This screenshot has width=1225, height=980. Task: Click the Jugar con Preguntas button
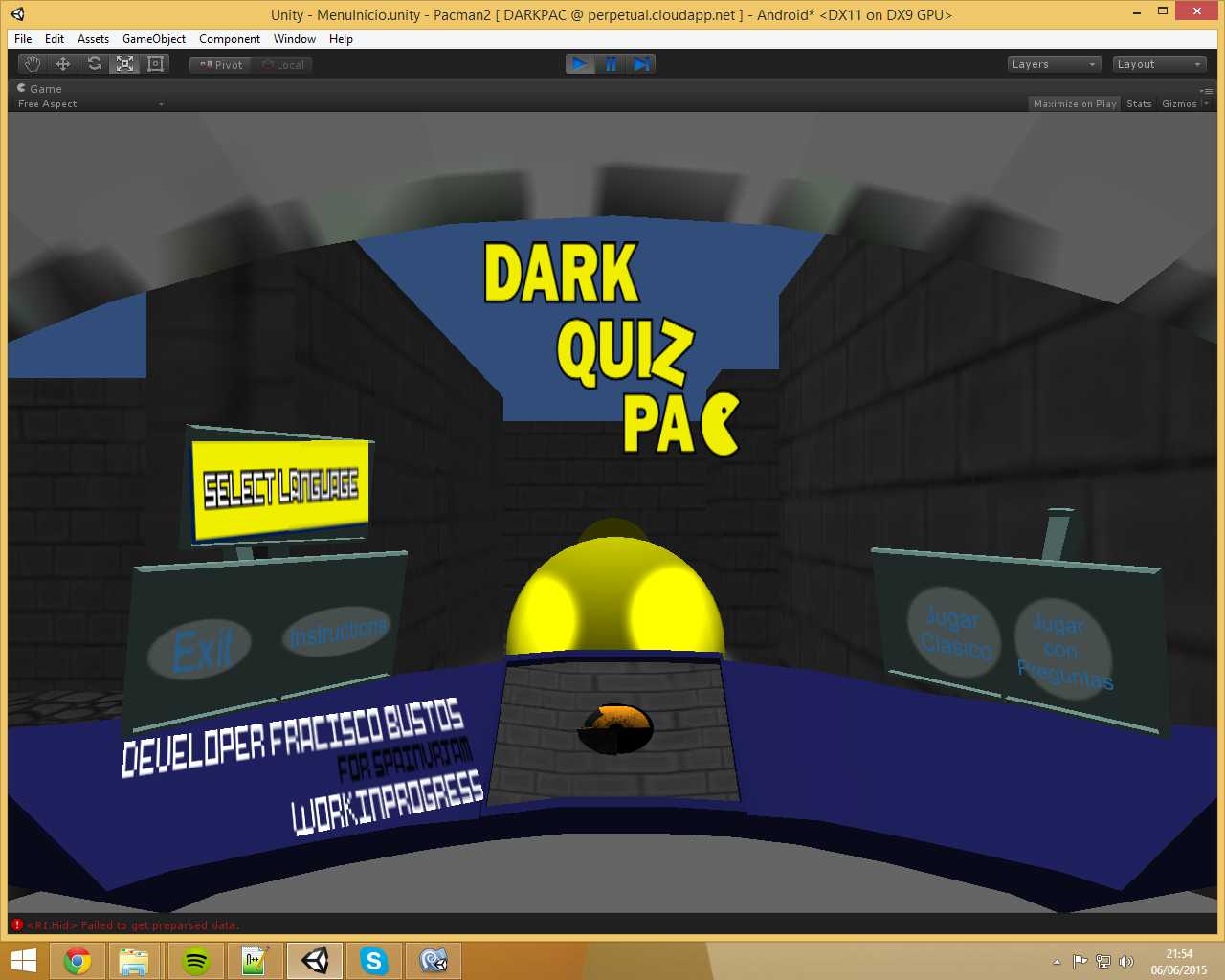tap(1064, 651)
